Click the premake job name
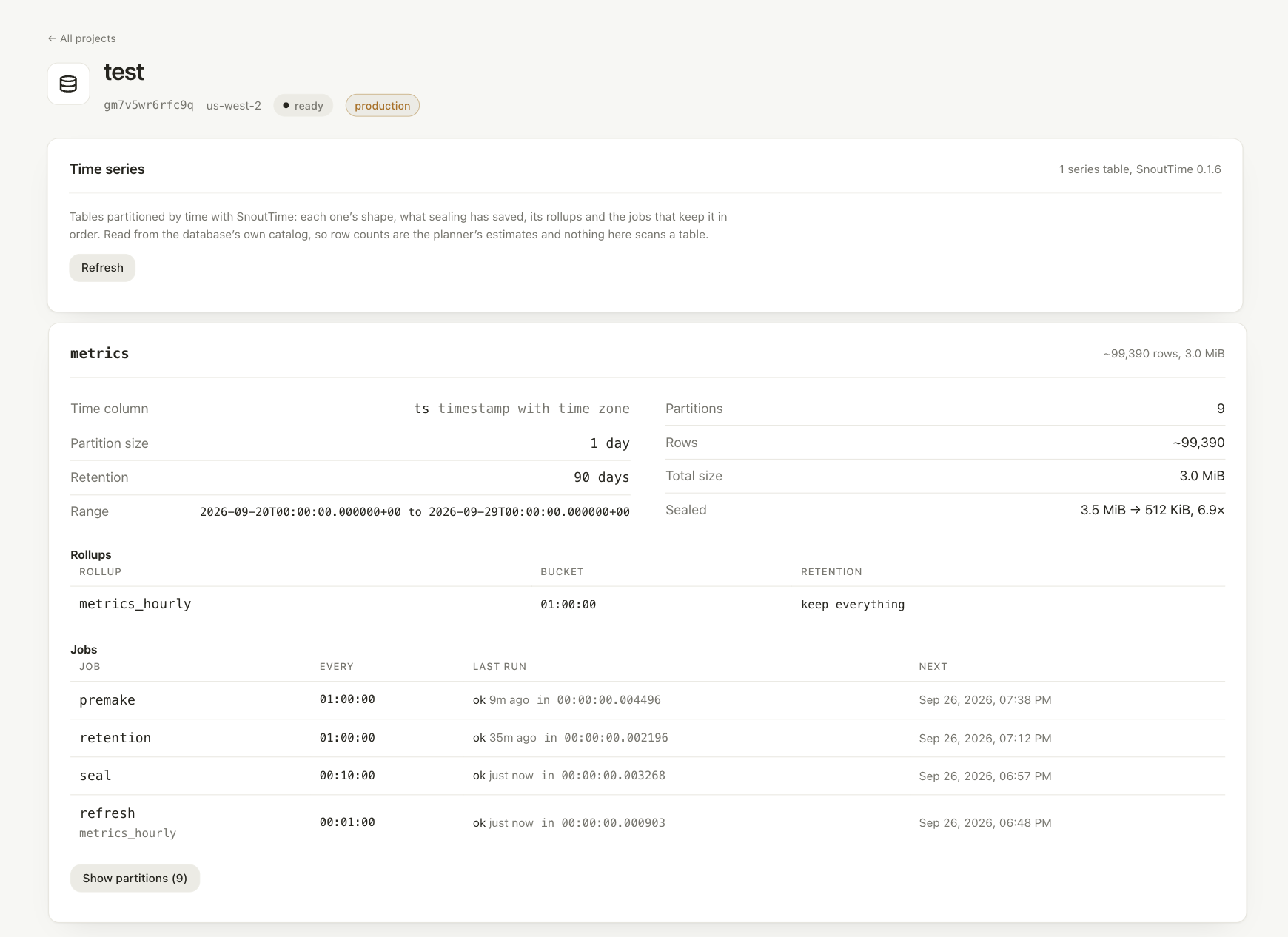The height and width of the screenshot is (937, 1288). 107,700
